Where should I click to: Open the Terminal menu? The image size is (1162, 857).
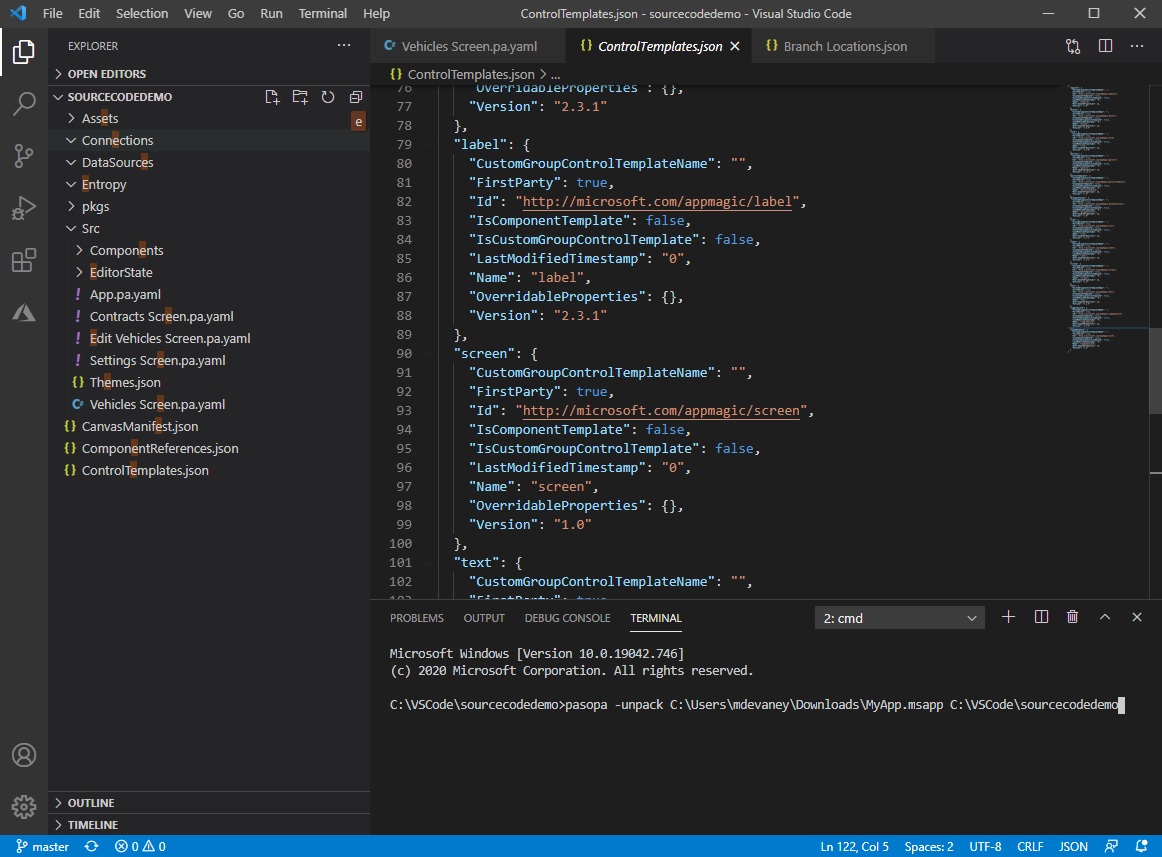[x=322, y=13]
